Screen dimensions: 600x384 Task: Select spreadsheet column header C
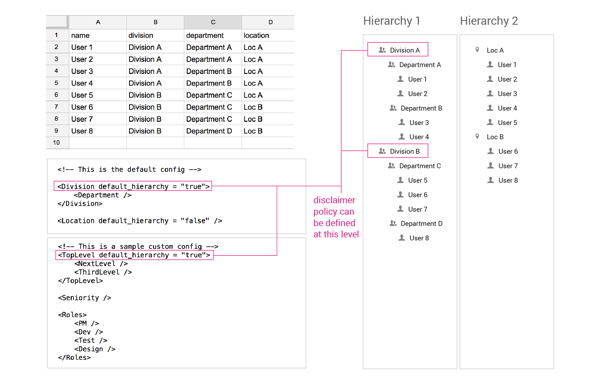213,22
